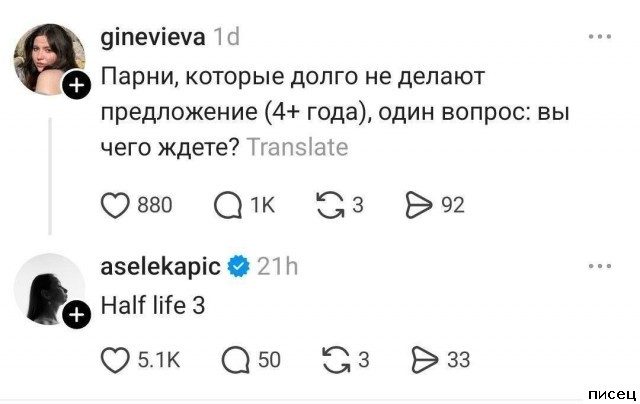Follow ginevieva using the plus badge
This screenshot has width=640, height=404.
coord(78,88)
